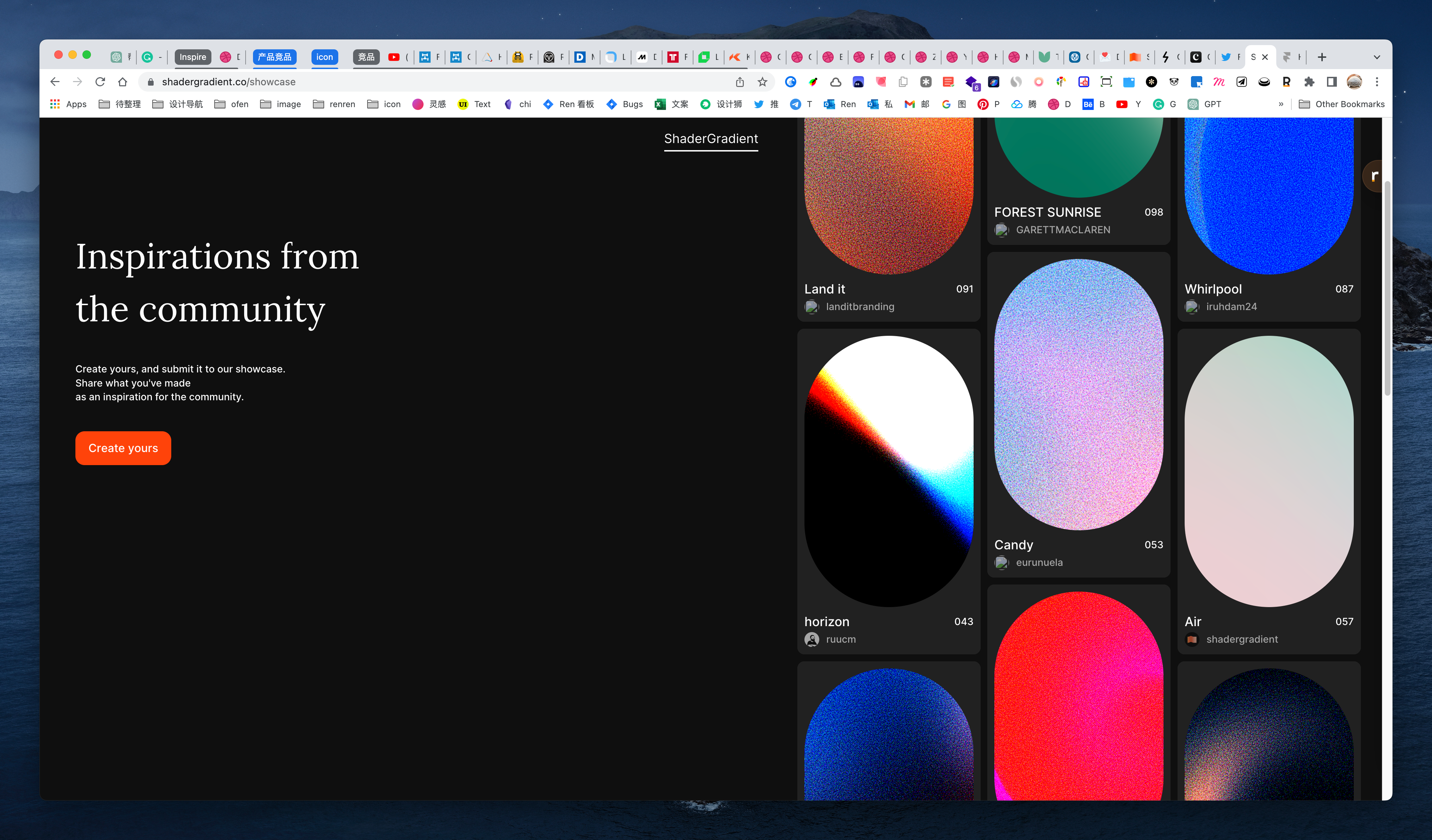Click author name iruhdam24

pos(1232,306)
